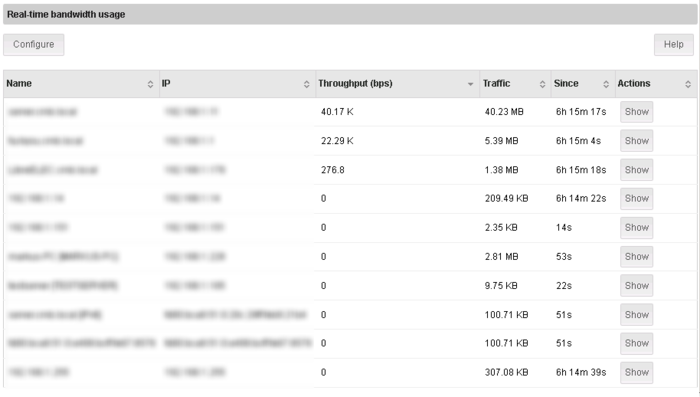This screenshot has height=397, width=700.
Task: Show details for 276.8 throughput row
Action: click(637, 170)
